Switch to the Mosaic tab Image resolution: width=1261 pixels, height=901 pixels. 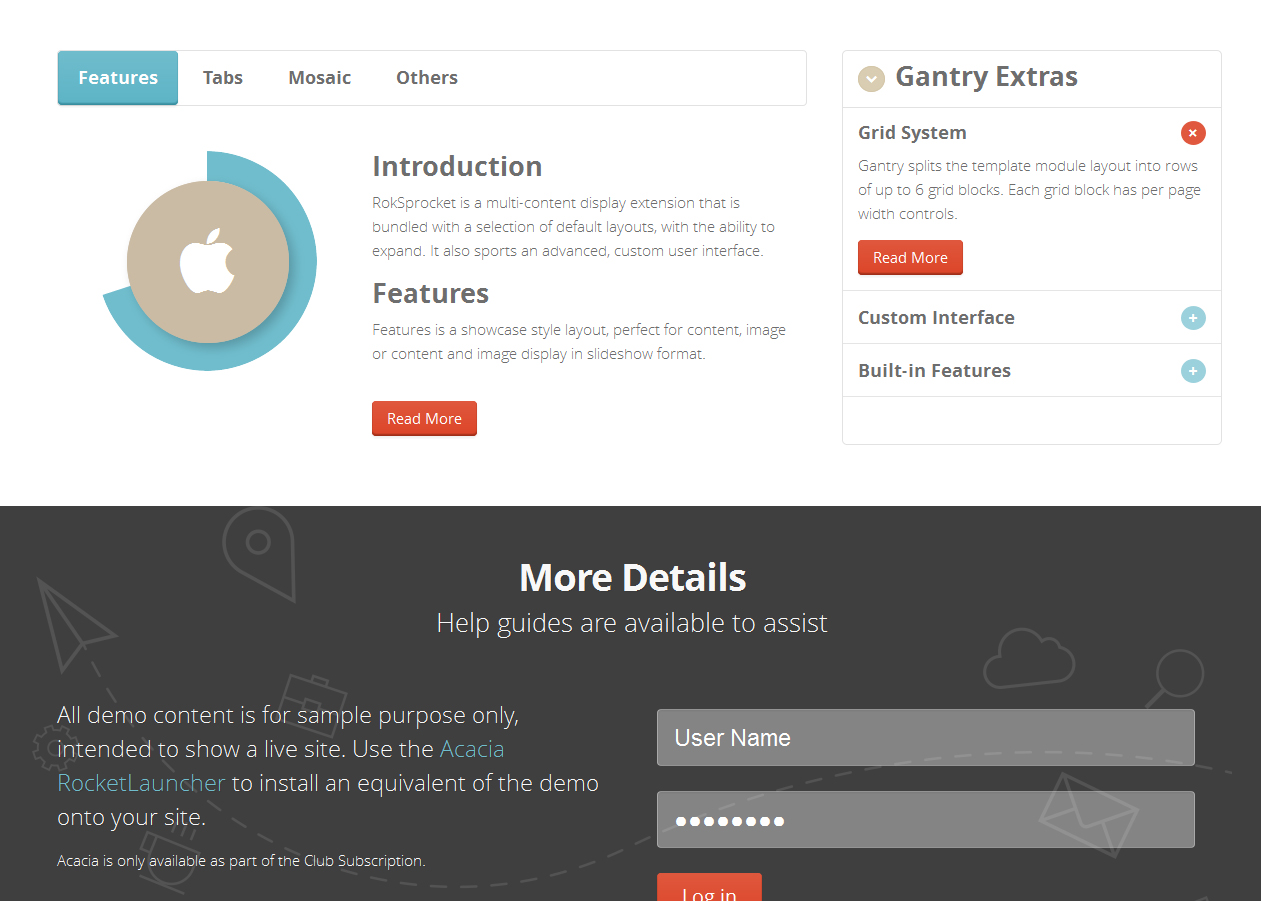coord(319,78)
